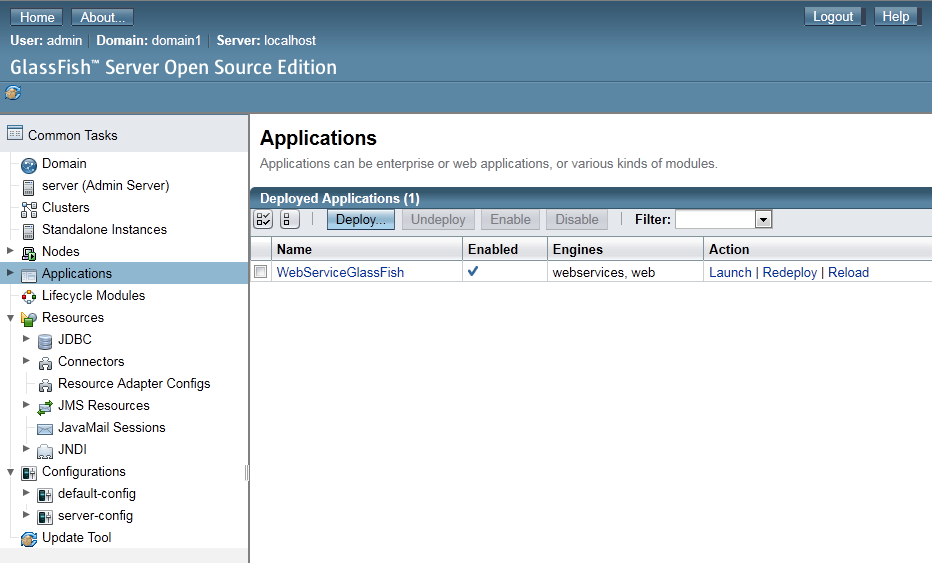Click the Lifecycle Modules icon
Screen dimensions: 932x563
tap(29, 297)
